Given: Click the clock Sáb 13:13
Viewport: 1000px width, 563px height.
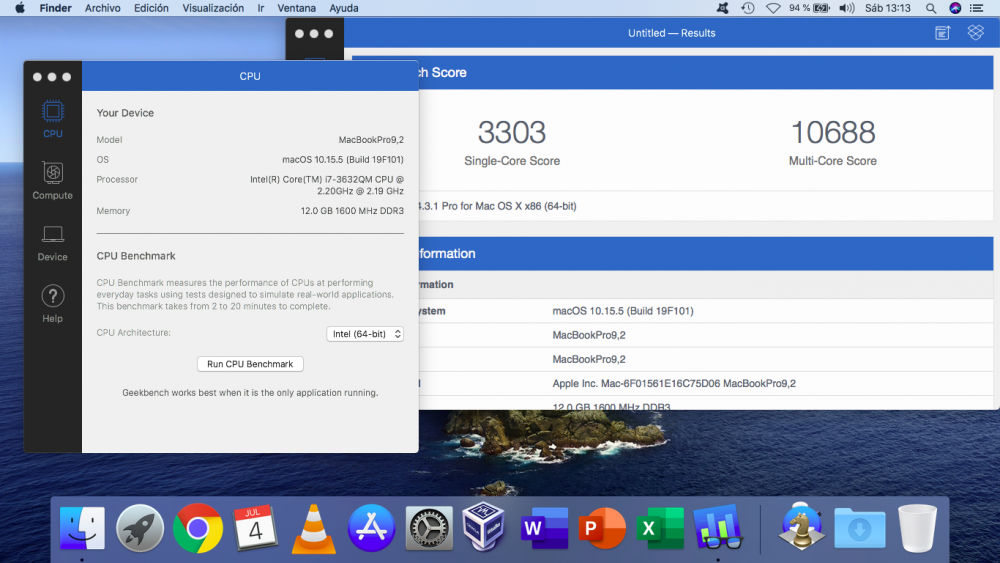Looking at the screenshot, I should (x=888, y=8).
